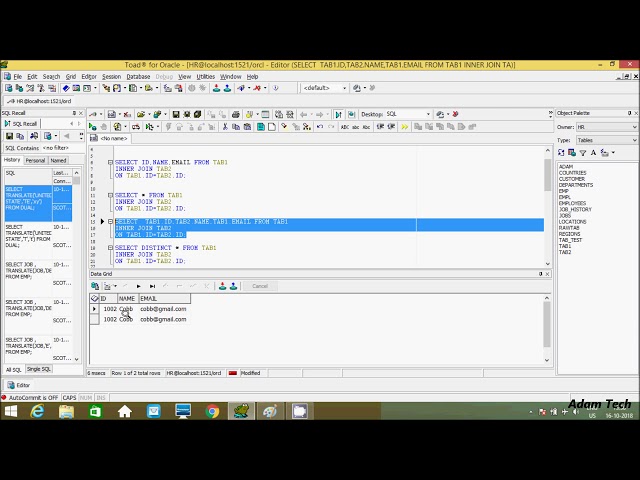Click the Windows Start button

coord(11,411)
